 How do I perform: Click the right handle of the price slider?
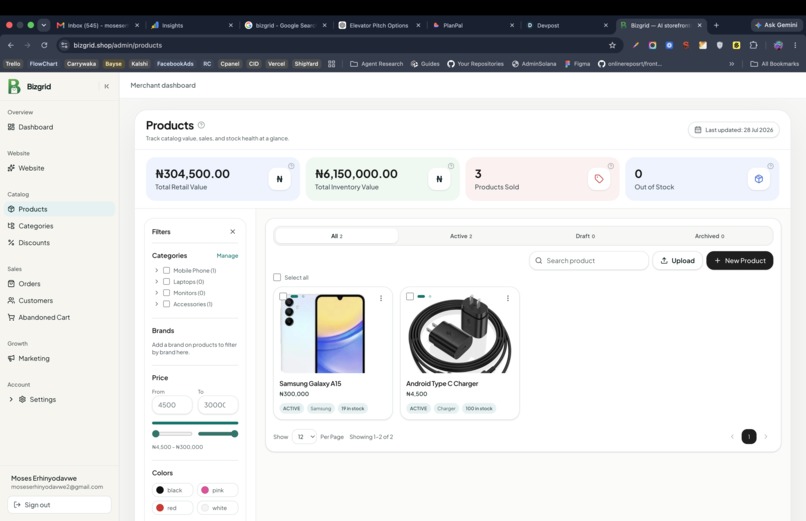(234, 434)
